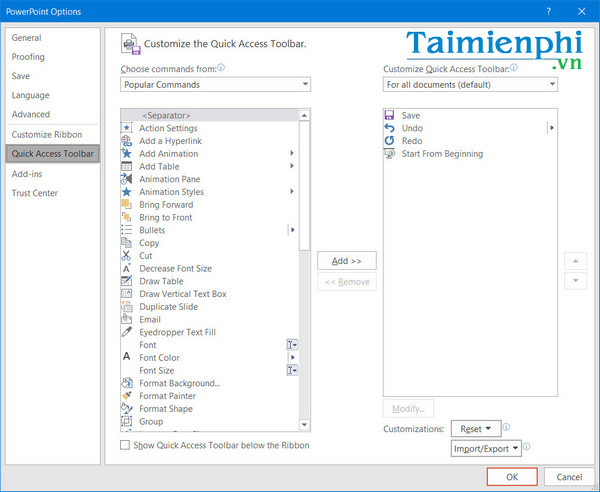Click the Undo arrow icon in toolbar list
This screenshot has height=492, width=600.
point(390,128)
